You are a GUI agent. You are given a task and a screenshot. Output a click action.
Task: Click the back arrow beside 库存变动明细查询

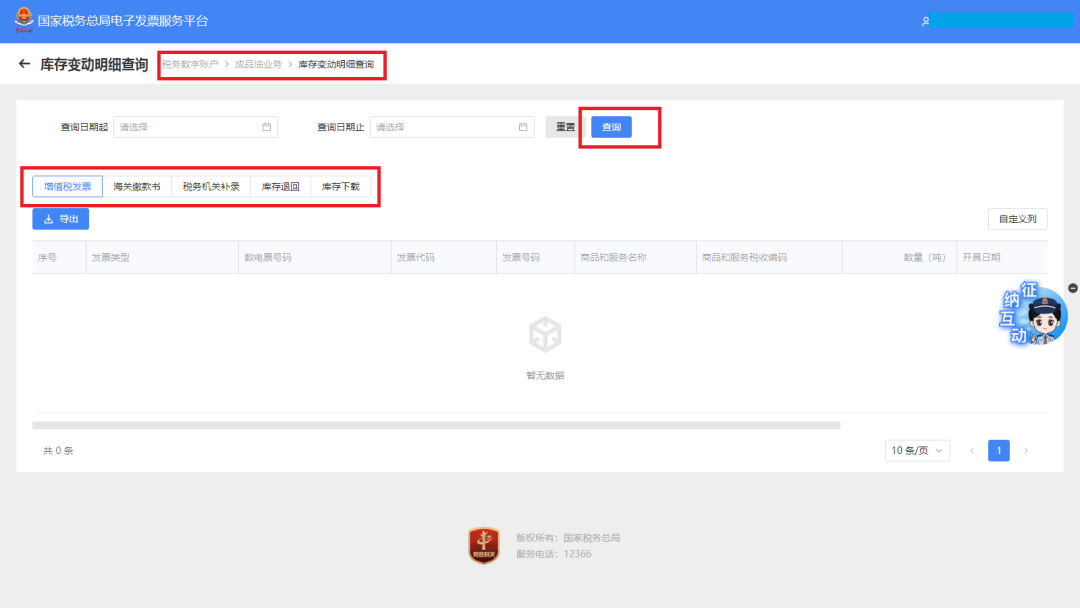[25, 64]
